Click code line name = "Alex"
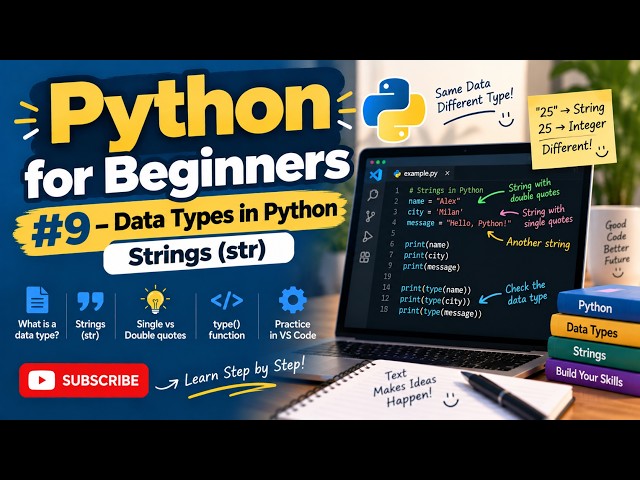 [434, 201]
